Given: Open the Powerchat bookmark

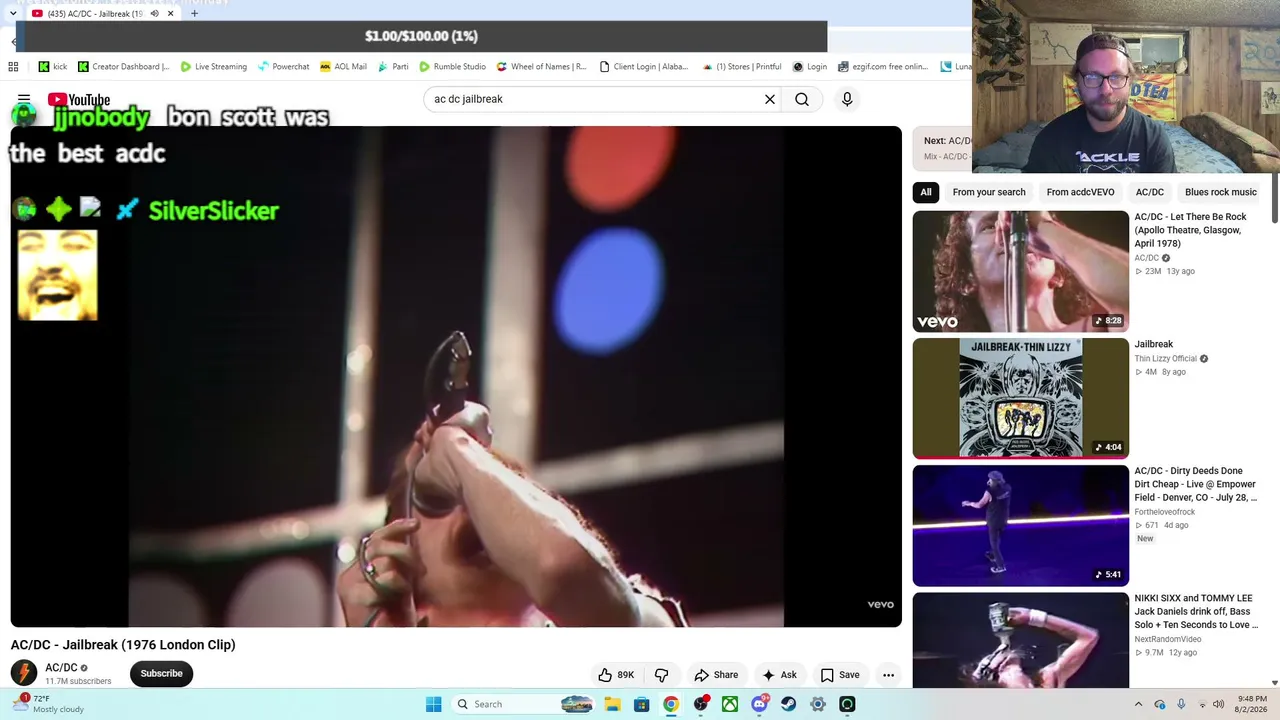Looking at the screenshot, I should point(284,67).
